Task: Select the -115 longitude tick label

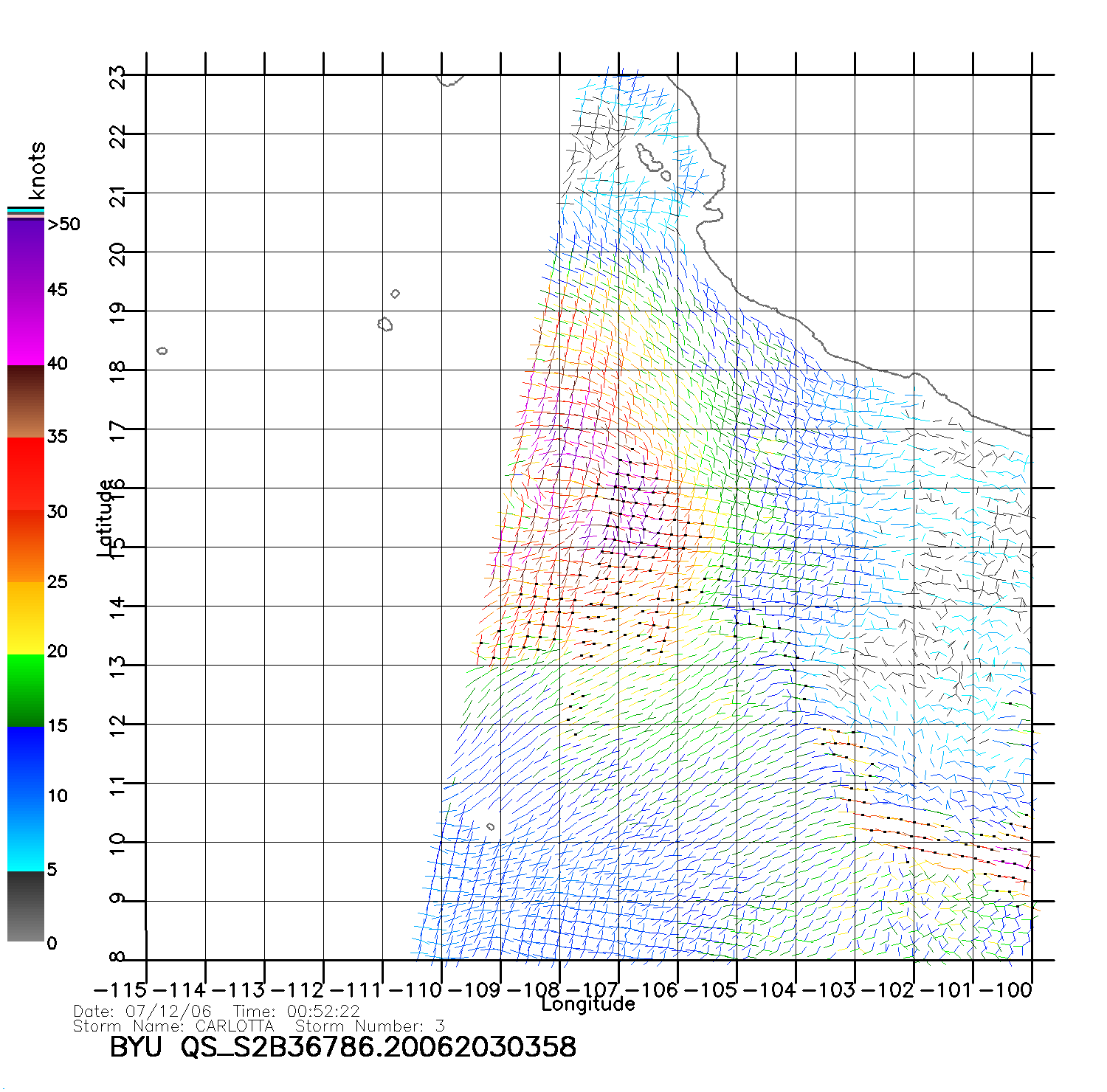Action: [x=117, y=990]
